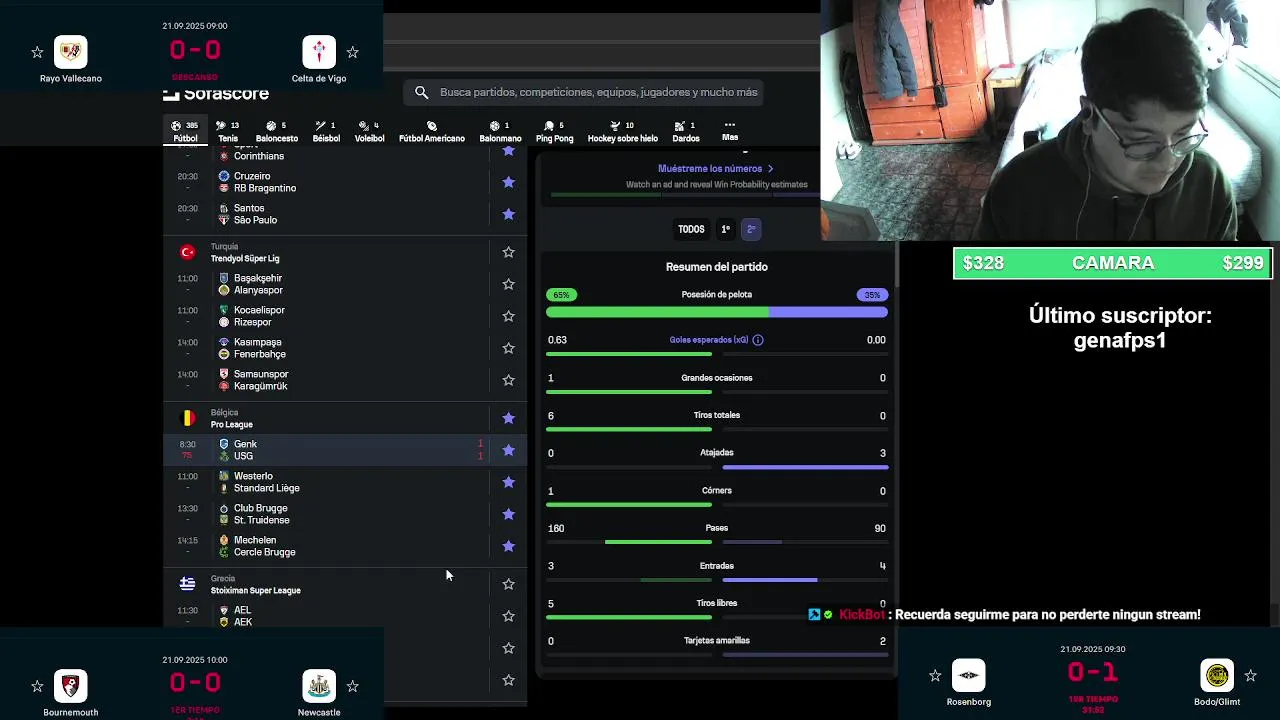
Task: Open the AEL vs AEK match row
Action: click(x=346, y=616)
